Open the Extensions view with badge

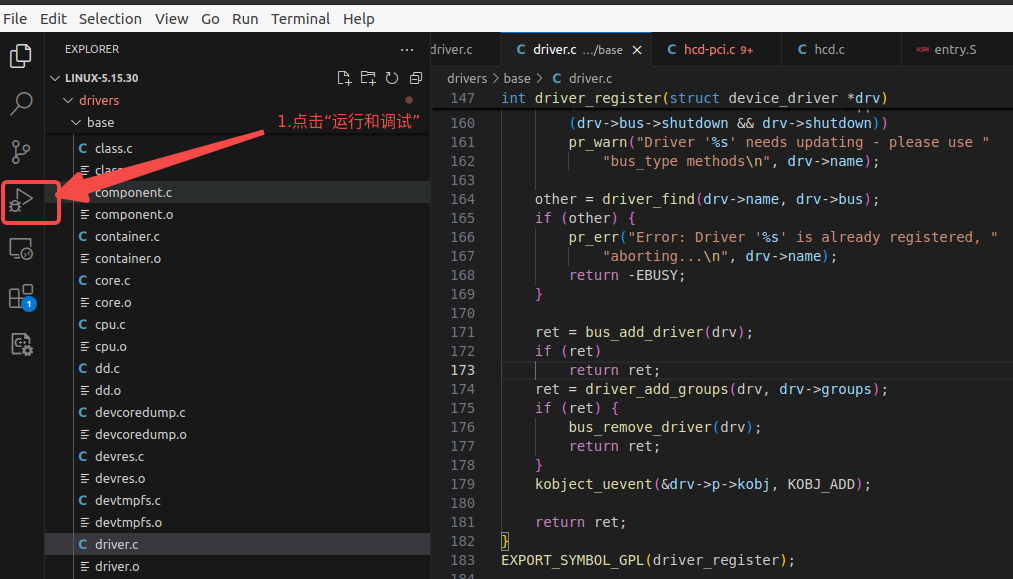click(22, 297)
